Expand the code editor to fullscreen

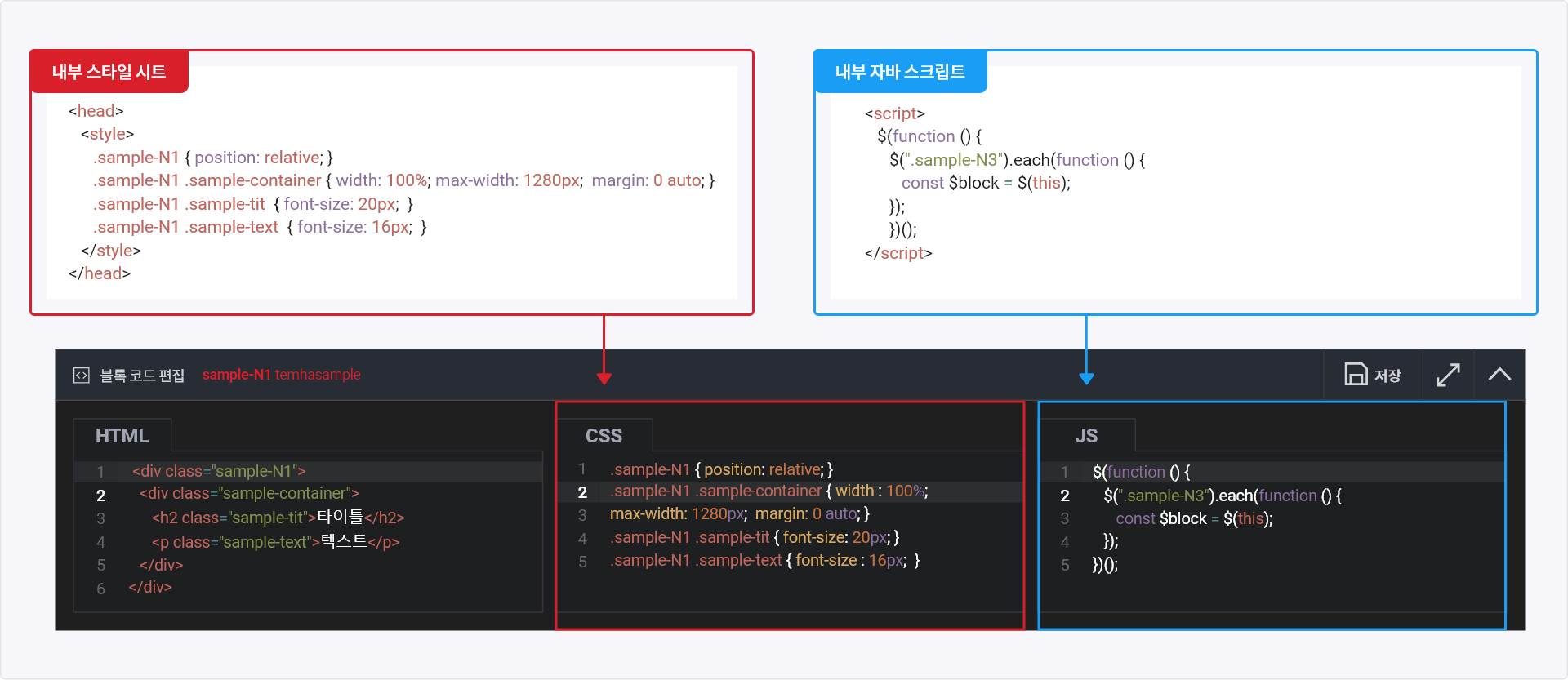(1448, 375)
